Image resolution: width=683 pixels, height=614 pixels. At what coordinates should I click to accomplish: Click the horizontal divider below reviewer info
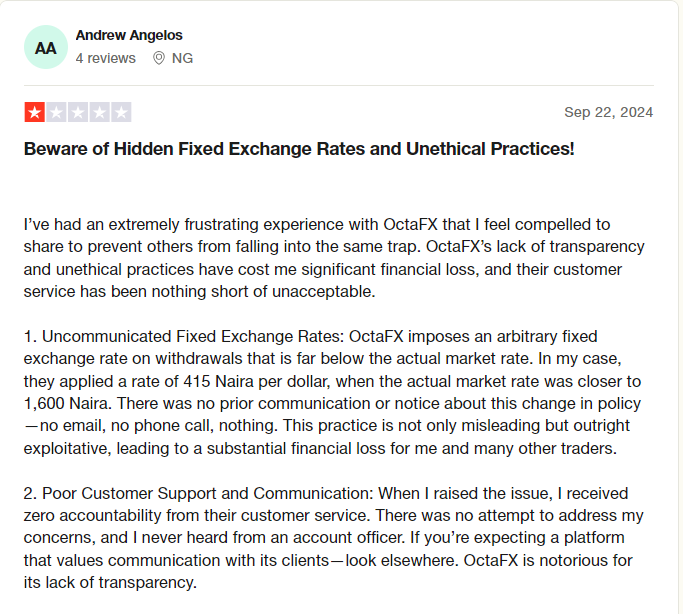point(339,85)
